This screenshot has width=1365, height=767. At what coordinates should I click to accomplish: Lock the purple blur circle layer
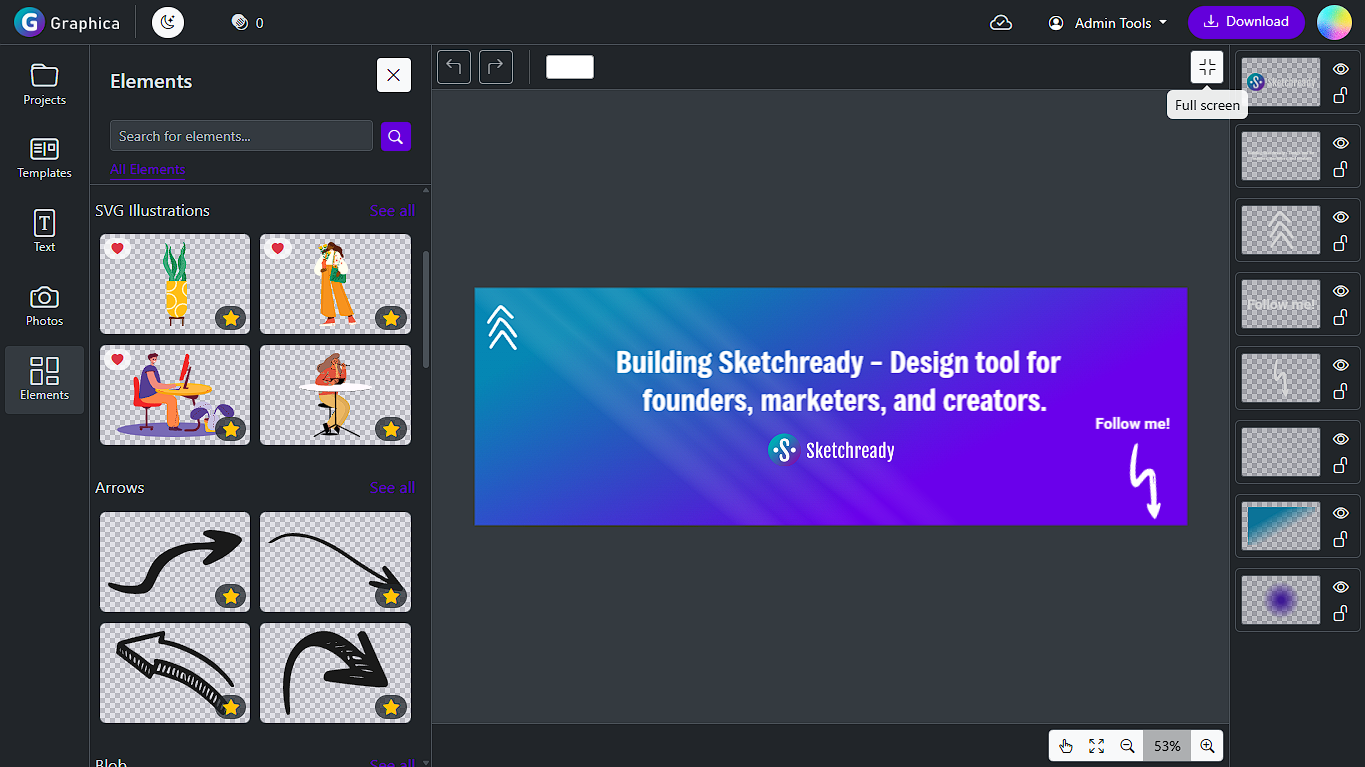point(1340,613)
